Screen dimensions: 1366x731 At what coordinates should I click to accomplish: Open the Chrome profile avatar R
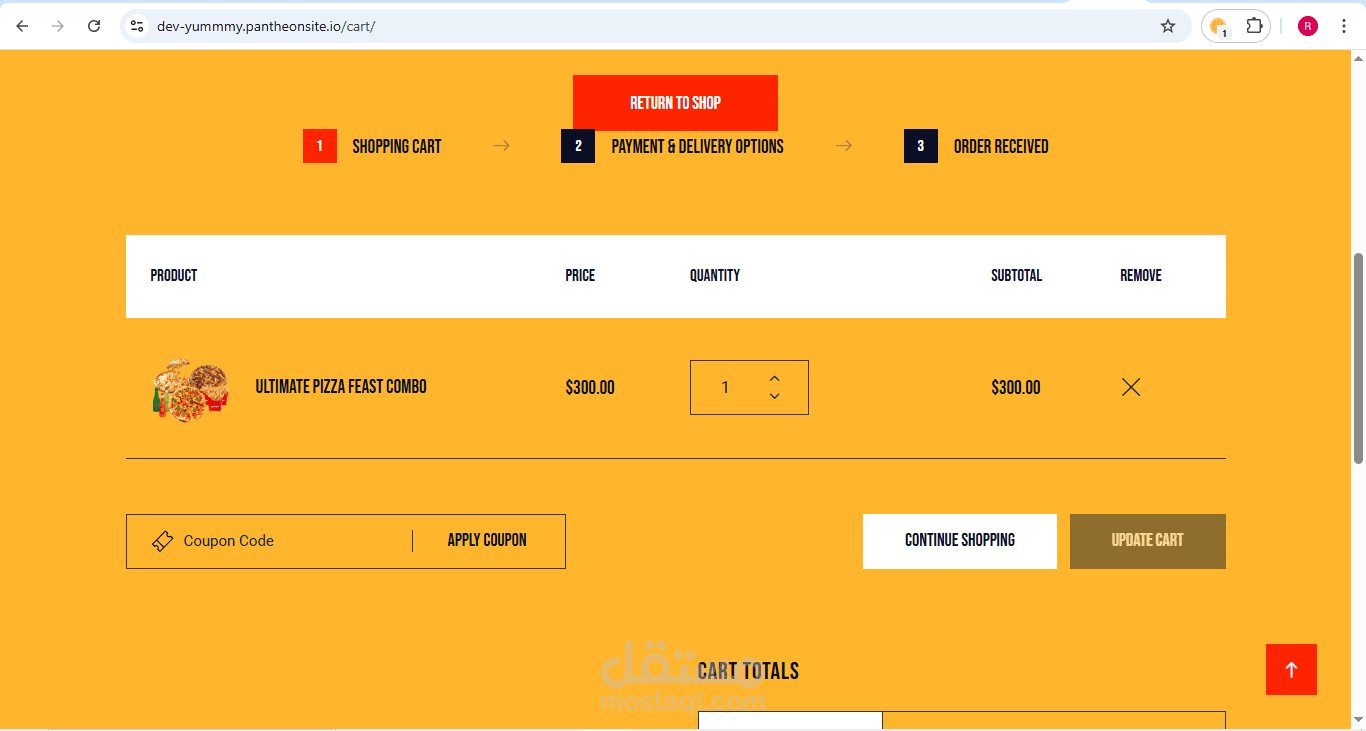1308,26
